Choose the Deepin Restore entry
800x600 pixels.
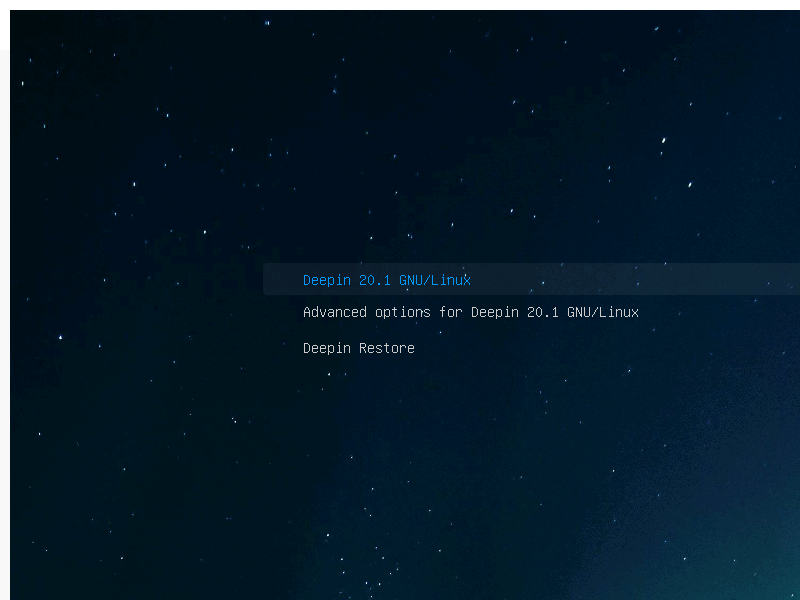tap(359, 348)
